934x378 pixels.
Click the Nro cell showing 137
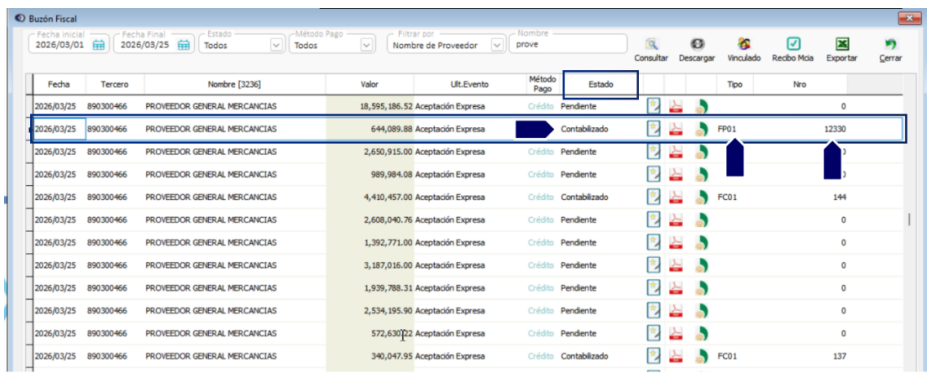pyautogui.click(x=839, y=356)
